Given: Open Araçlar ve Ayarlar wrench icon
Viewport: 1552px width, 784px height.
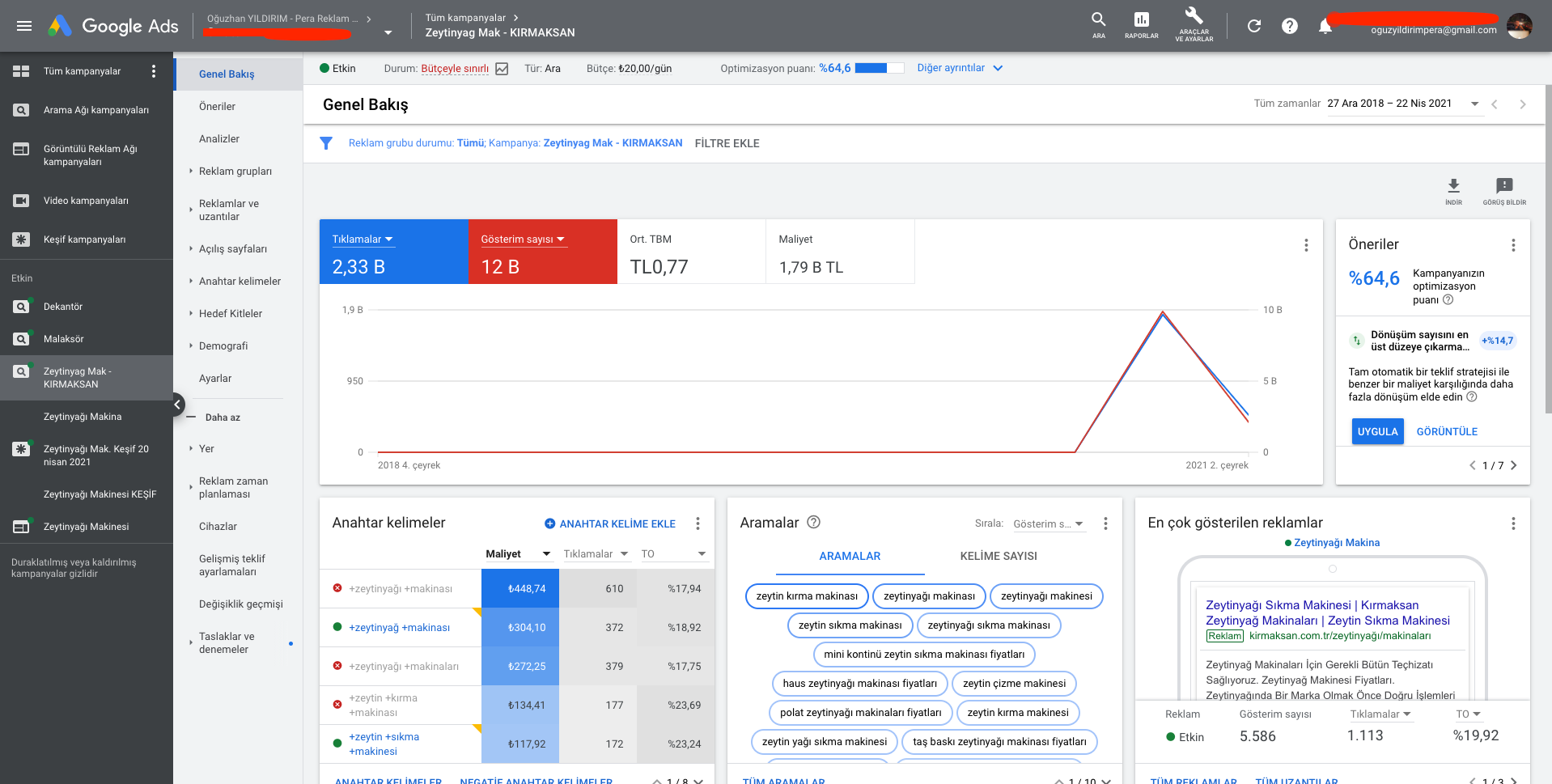Looking at the screenshot, I should [1194, 24].
